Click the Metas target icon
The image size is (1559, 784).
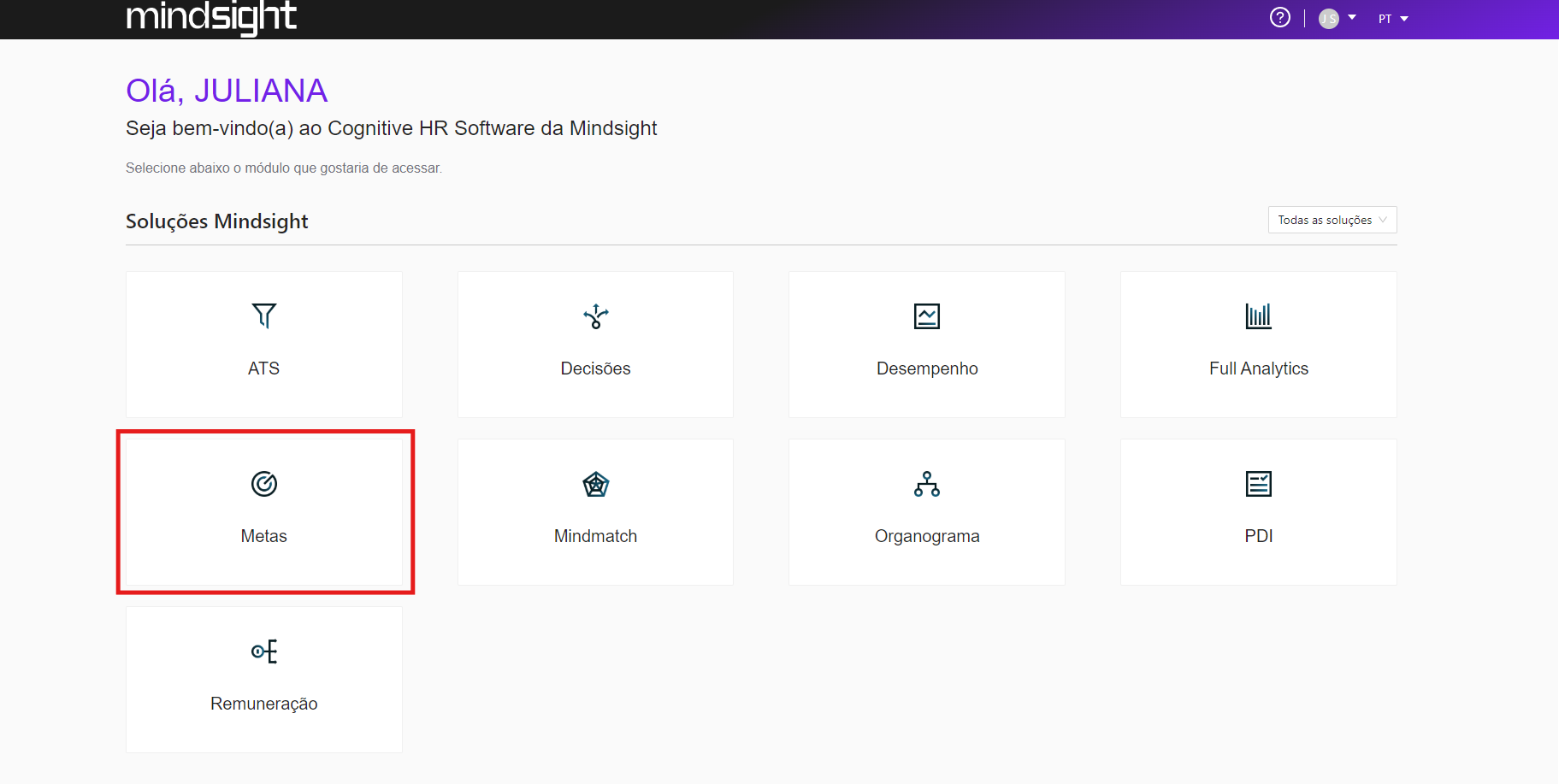(x=263, y=483)
